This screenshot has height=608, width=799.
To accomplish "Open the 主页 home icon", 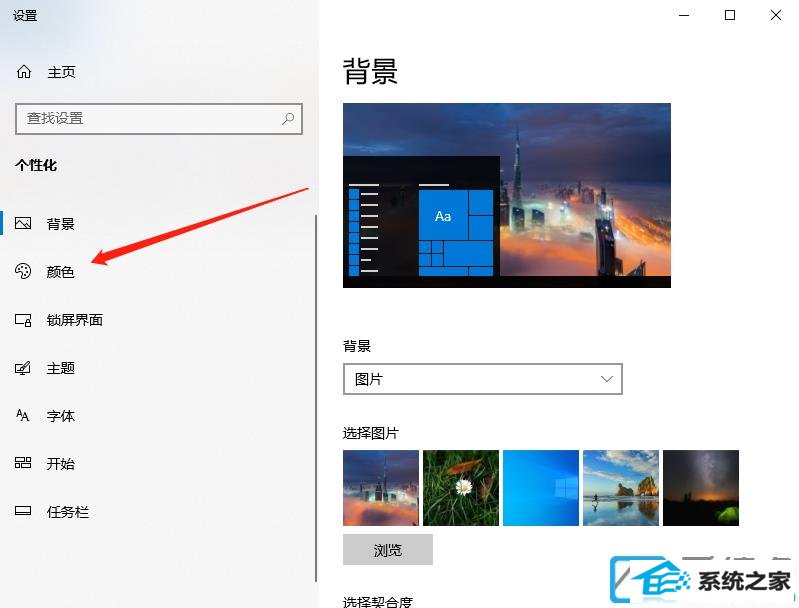I will [x=24, y=72].
